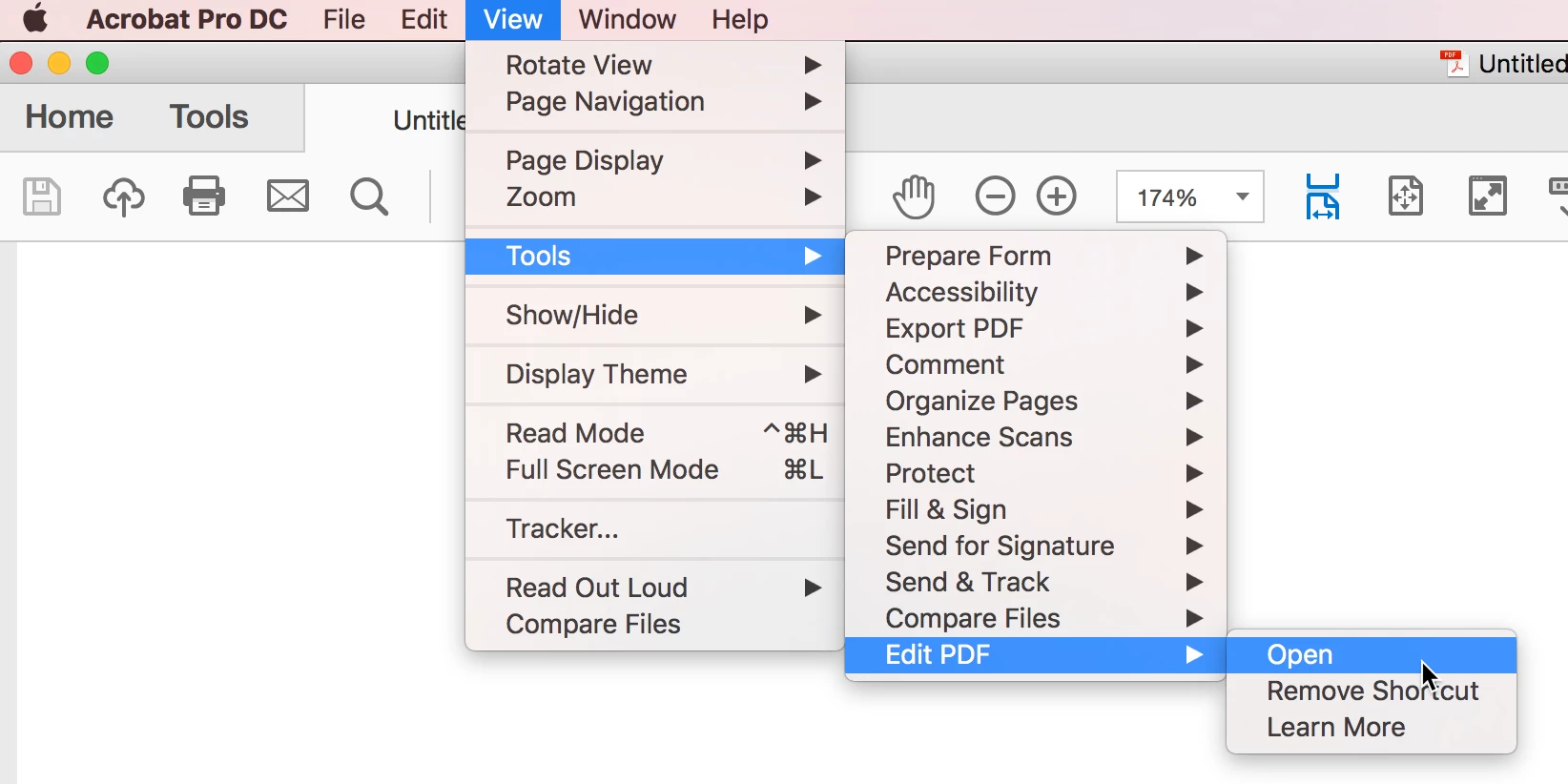
Task: Click the Fit Width scrolling icon
Action: coord(1323,196)
